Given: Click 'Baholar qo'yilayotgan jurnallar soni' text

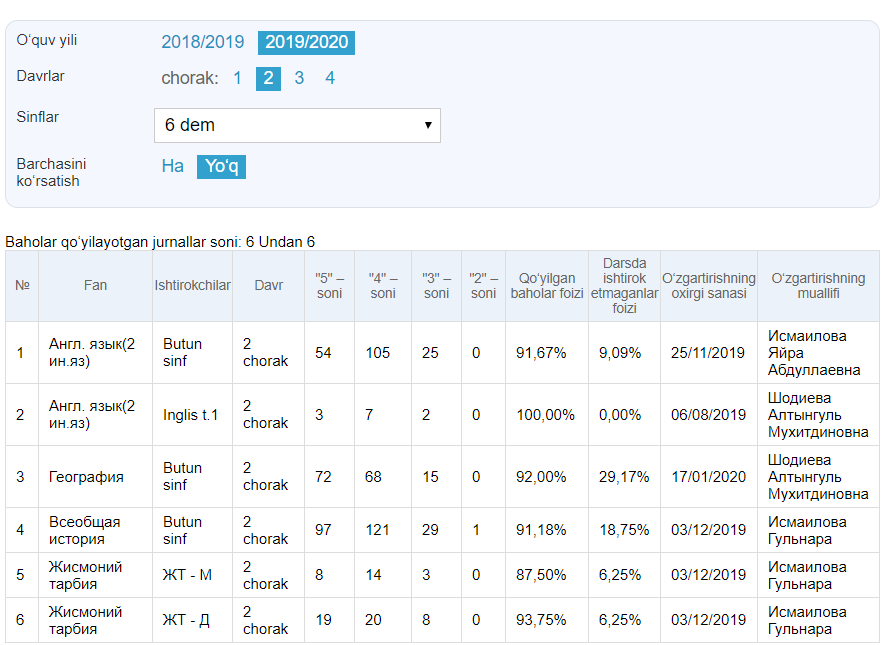Looking at the screenshot, I should pyautogui.click(x=123, y=242).
